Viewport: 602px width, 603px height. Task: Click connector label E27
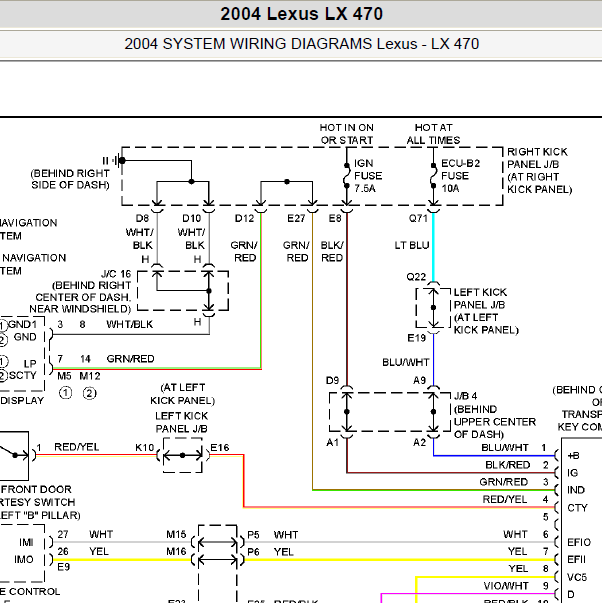coord(296,218)
